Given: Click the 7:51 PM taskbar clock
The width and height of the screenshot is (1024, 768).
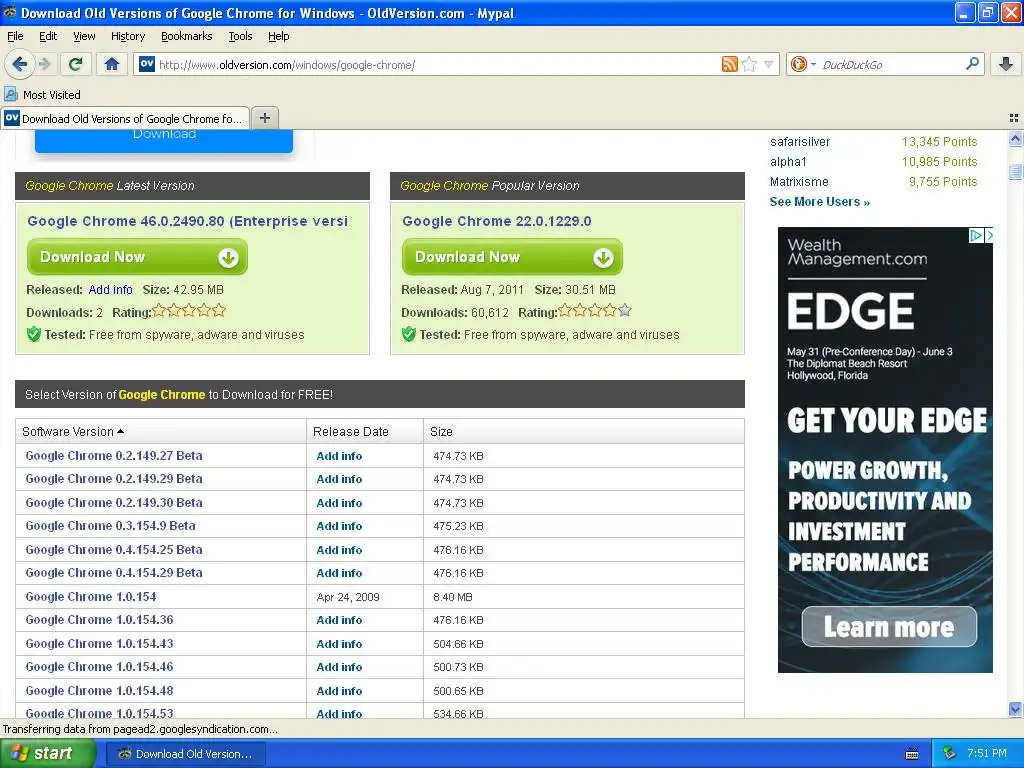Looking at the screenshot, I should point(987,753).
